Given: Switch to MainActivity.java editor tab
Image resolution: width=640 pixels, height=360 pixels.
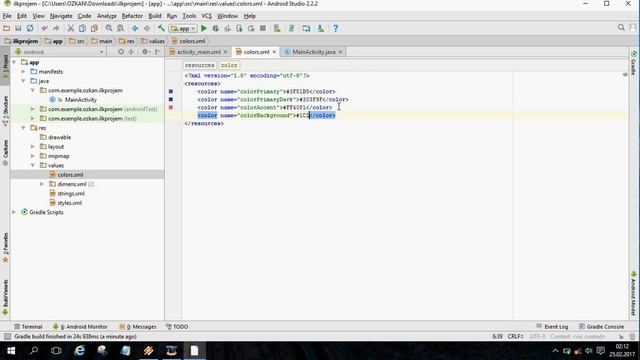Looking at the screenshot, I should pos(313,52).
